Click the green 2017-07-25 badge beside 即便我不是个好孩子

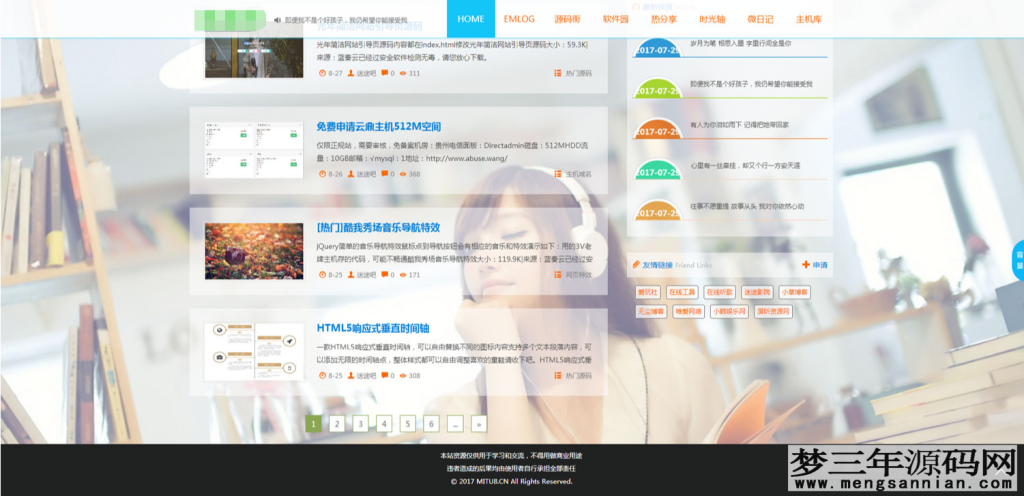click(x=658, y=90)
